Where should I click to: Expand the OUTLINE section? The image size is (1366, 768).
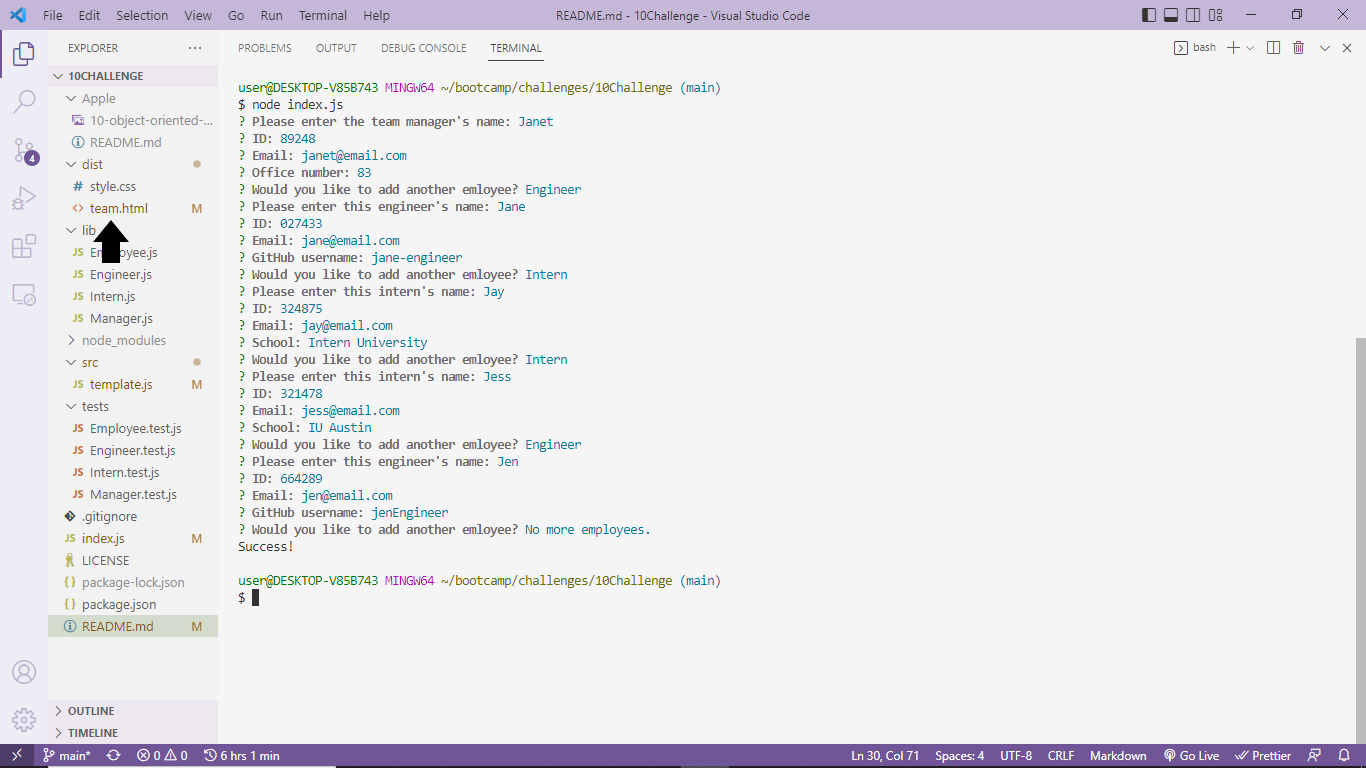coord(92,710)
